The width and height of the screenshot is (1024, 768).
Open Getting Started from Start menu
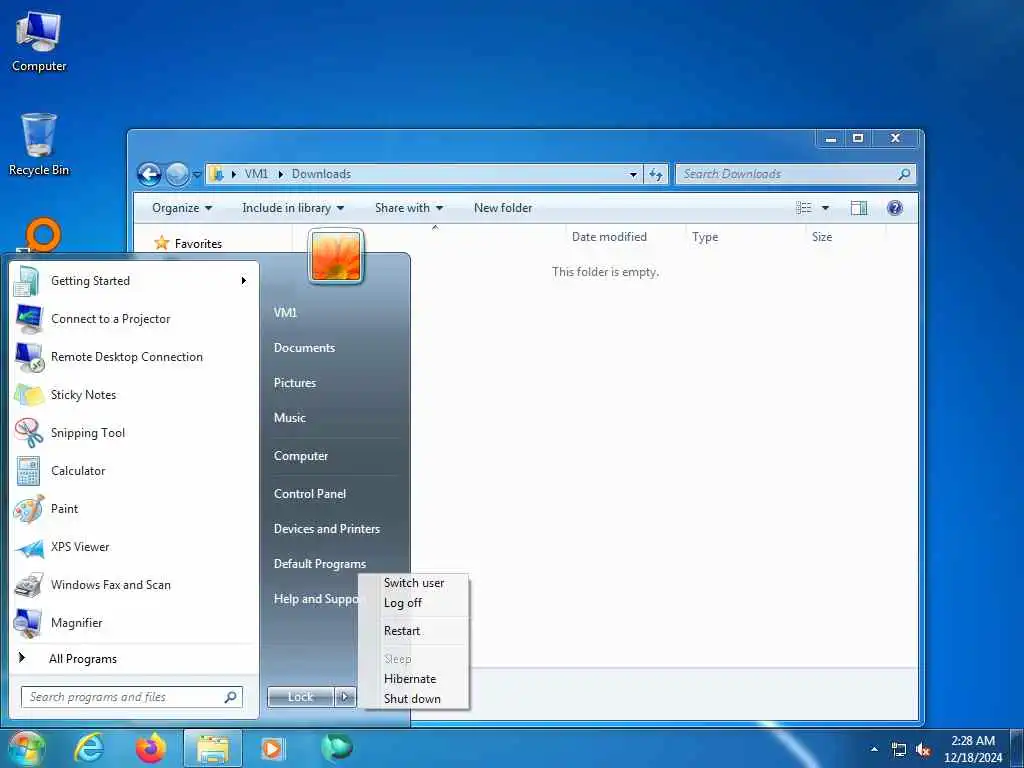pyautogui.click(x=133, y=281)
